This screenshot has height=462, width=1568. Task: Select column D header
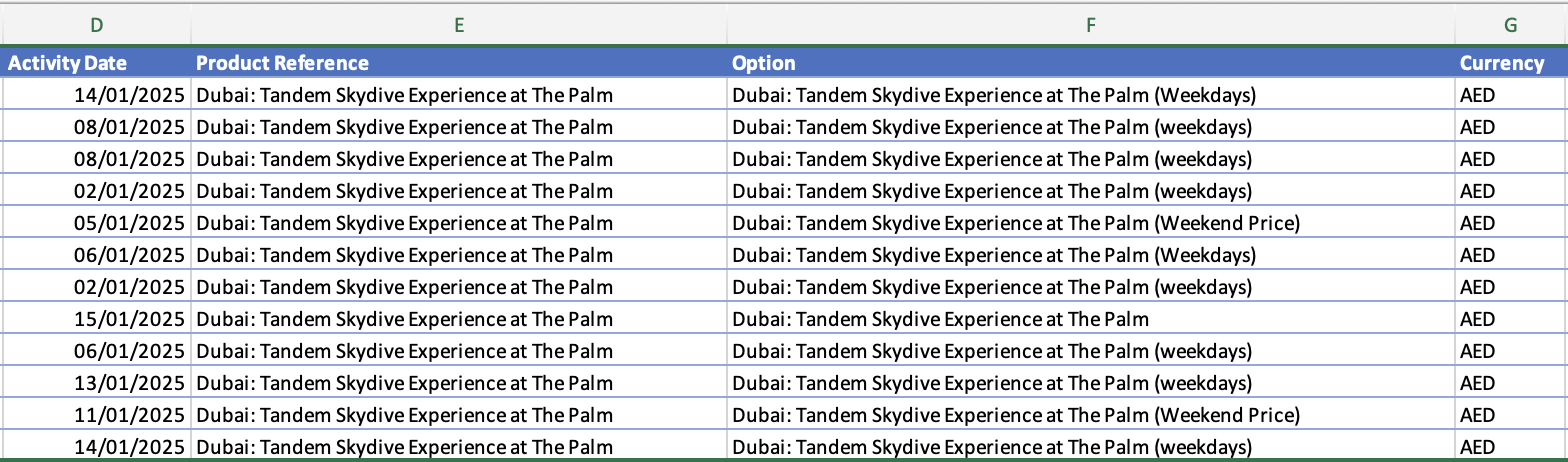[x=96, y=26]
